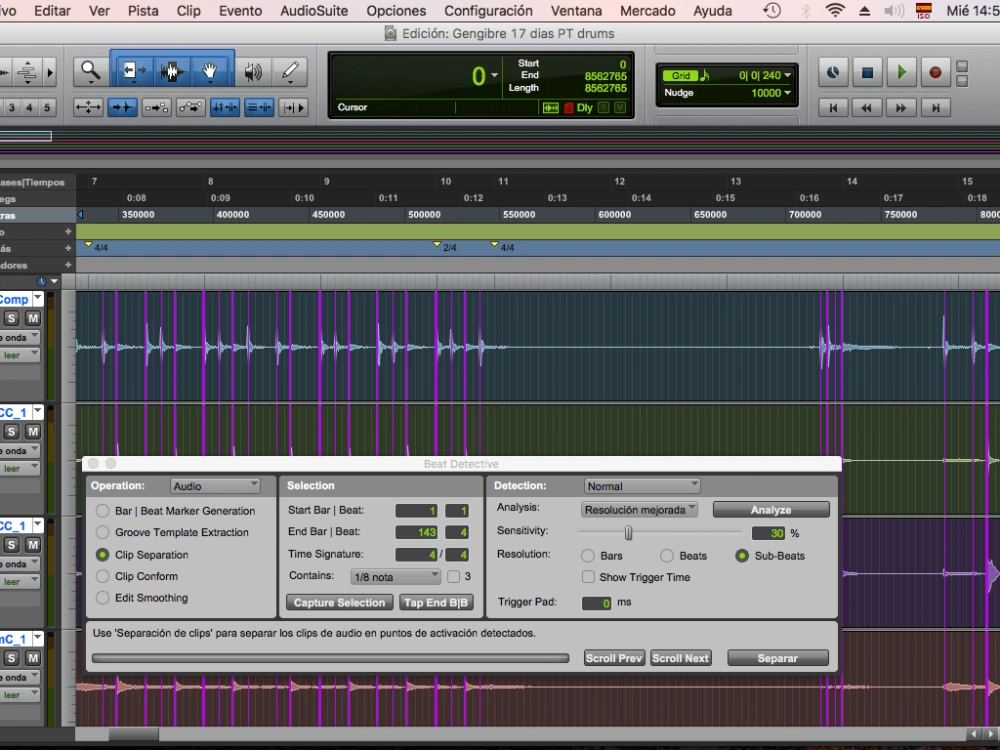Click the Separar button
This screenshot has height=750, width=1000.
click(778, 657)
